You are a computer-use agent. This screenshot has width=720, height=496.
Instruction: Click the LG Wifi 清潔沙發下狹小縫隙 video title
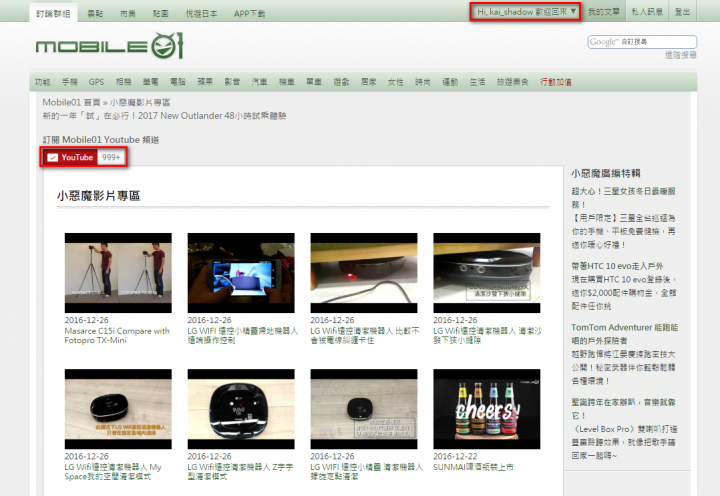(x=488, y=336)
